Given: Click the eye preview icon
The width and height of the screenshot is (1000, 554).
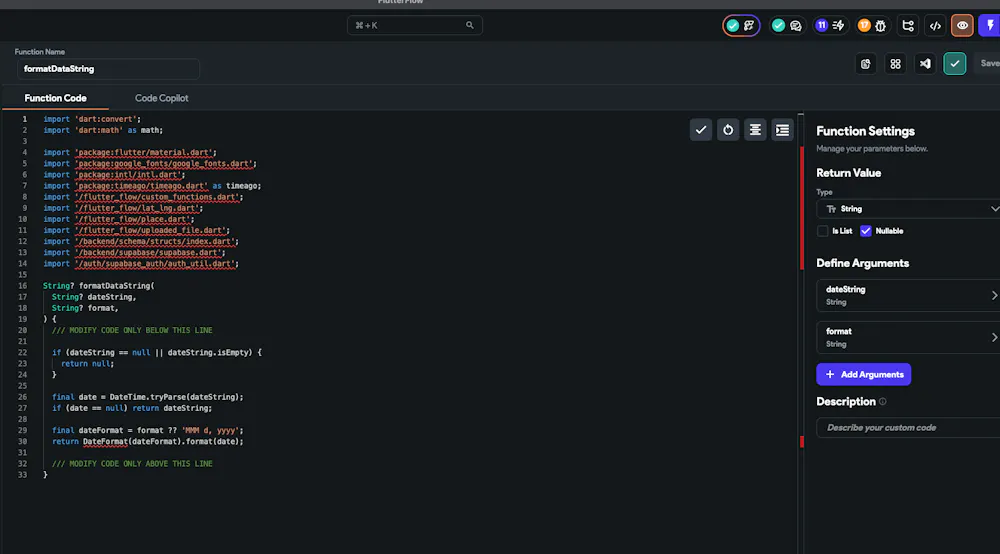Looking at the screenshot, I should (962, 26).
